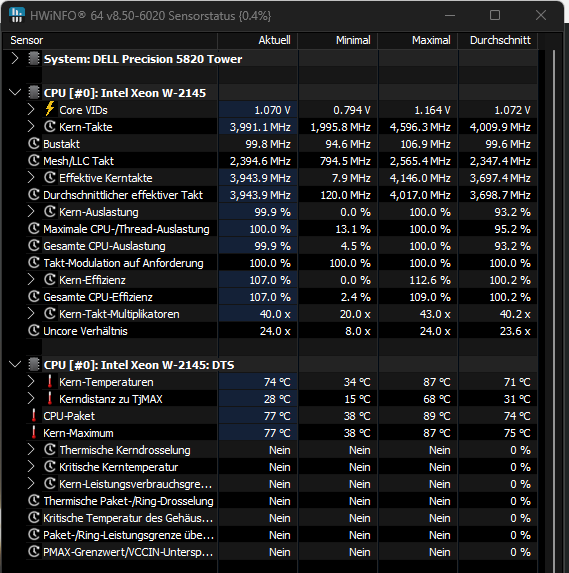Click the clock icon beside Uncore Verhältnis
This screenshot has width=569, height=573.
tap(34, 330)
